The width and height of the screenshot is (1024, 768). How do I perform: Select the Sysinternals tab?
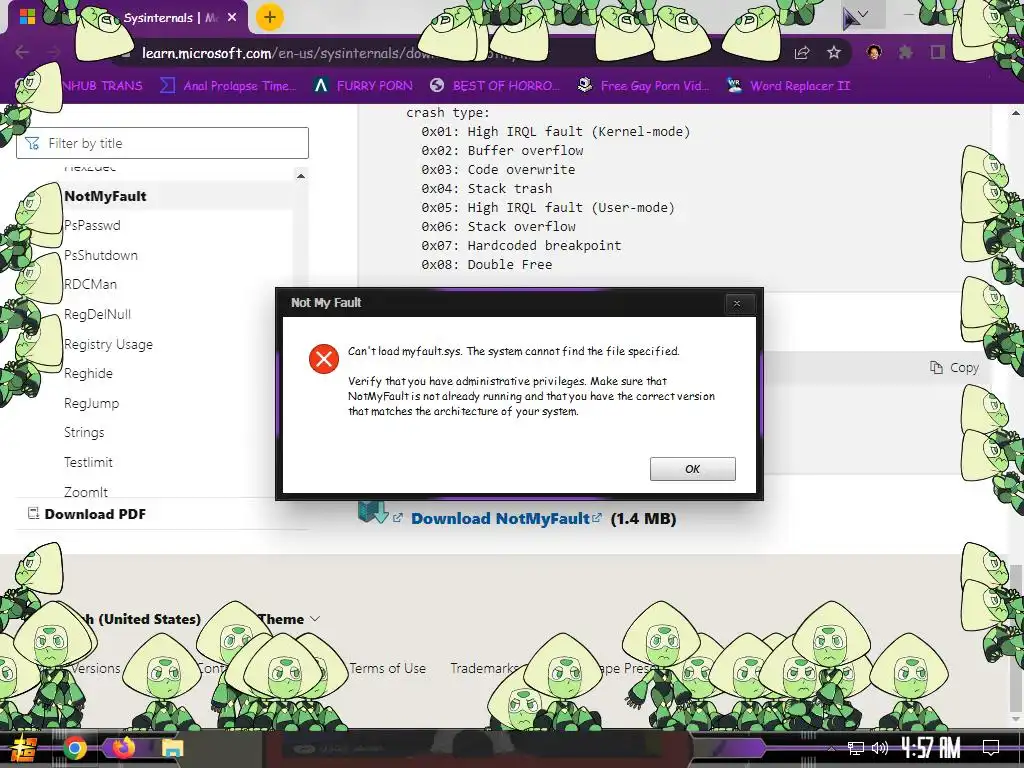128,18
